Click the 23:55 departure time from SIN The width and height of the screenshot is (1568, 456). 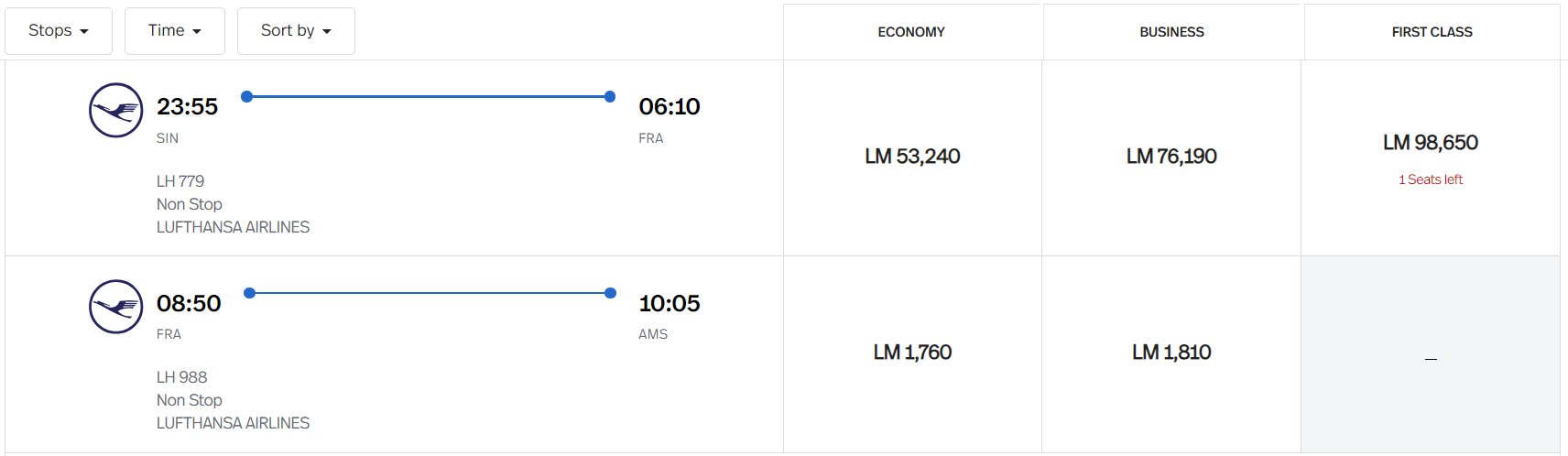[x=187, y=107]
